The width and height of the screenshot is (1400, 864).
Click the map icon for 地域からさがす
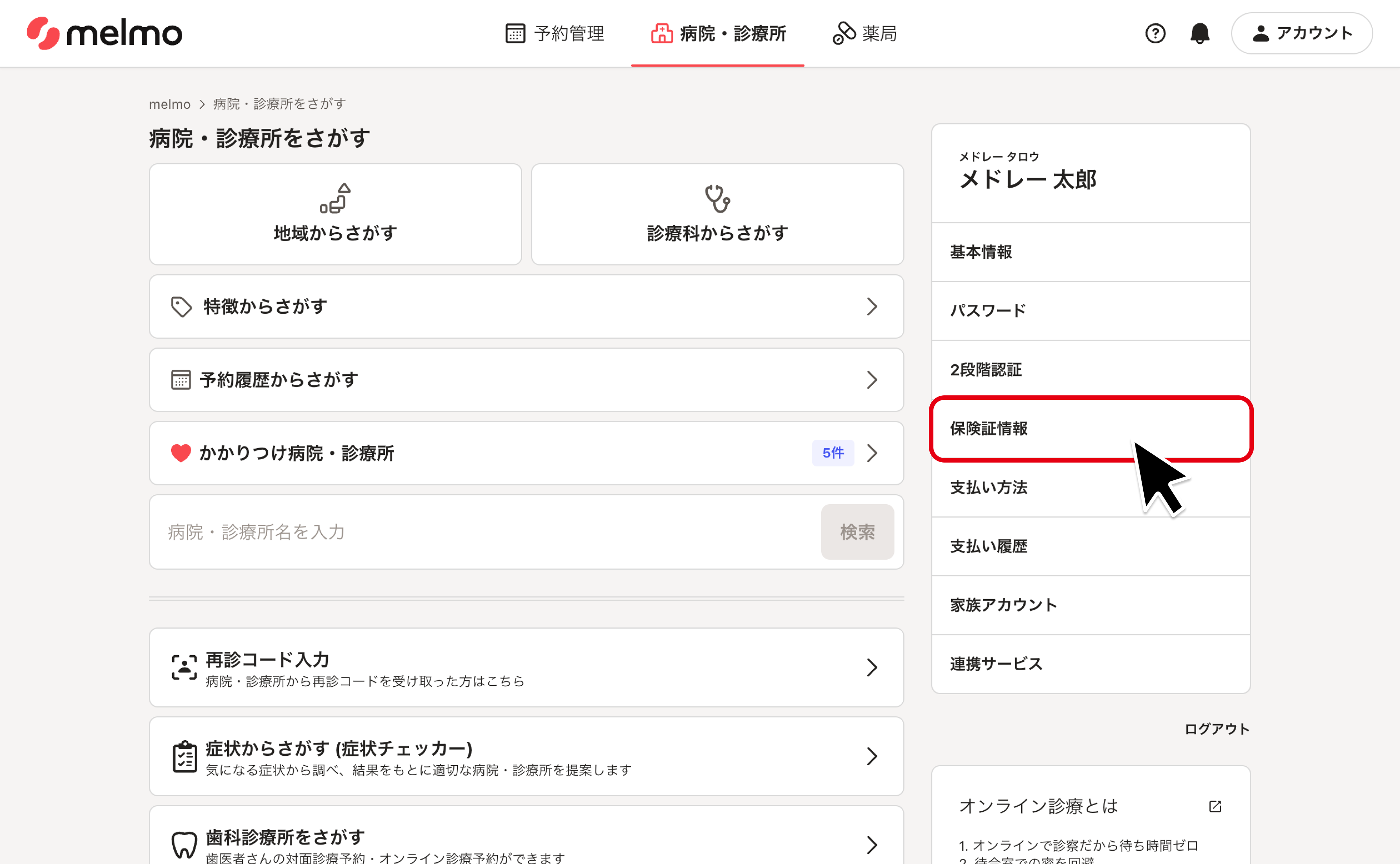(335, 198)
